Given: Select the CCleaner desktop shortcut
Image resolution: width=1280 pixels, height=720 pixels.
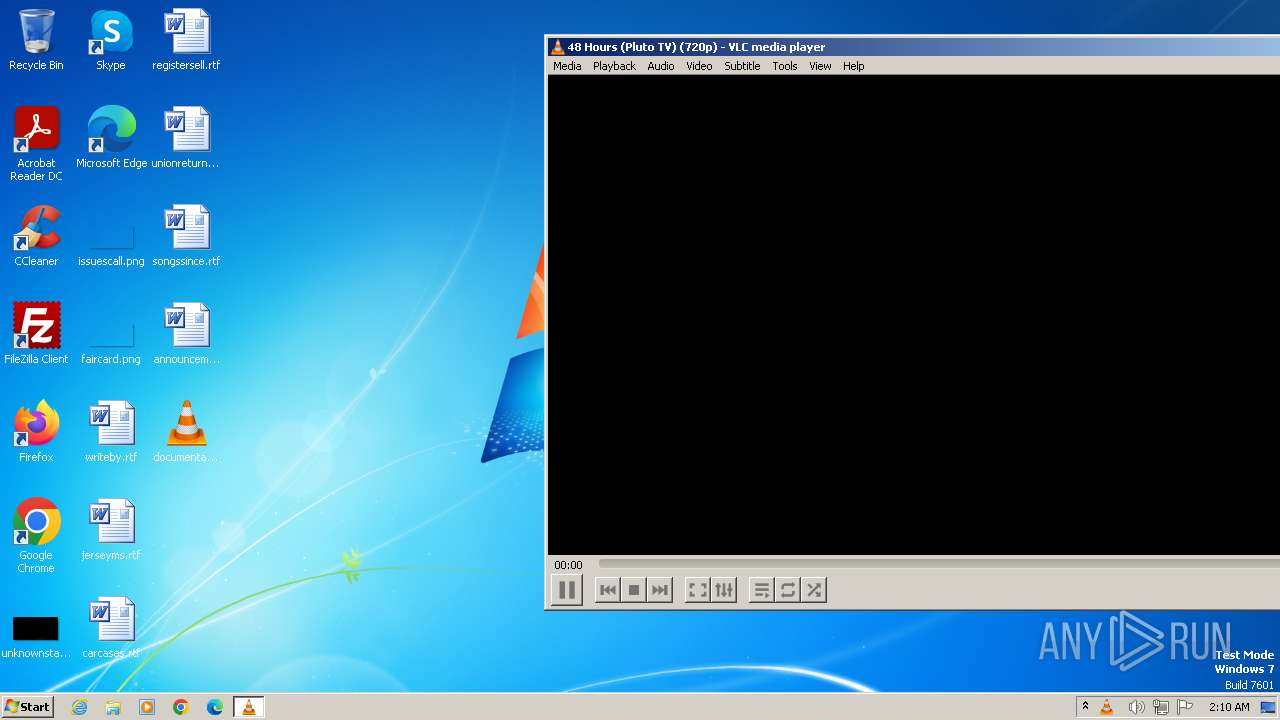Looking at the screenshot, I should pyautogui.click(x=36, y=236).
